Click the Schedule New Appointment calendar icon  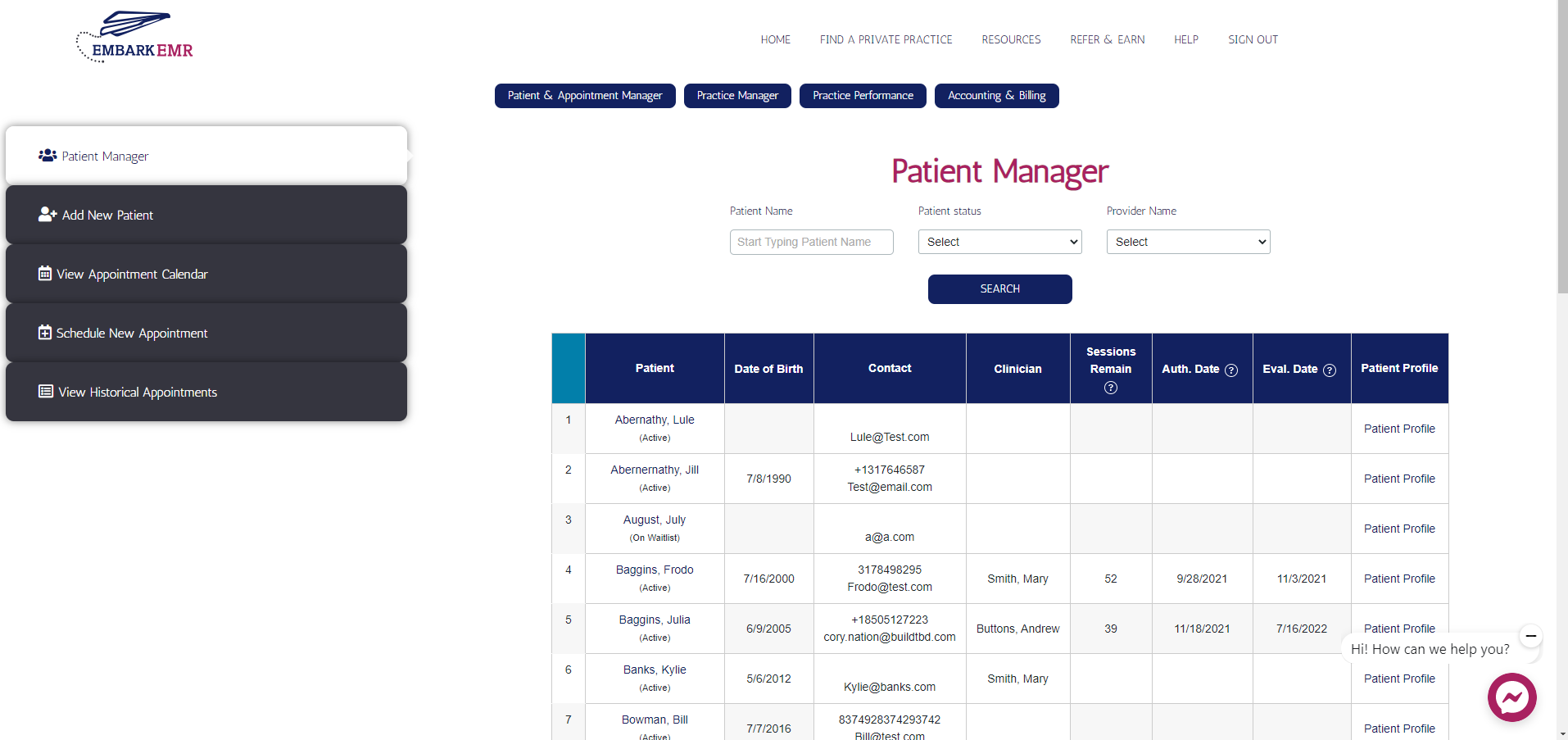[43, 332]
